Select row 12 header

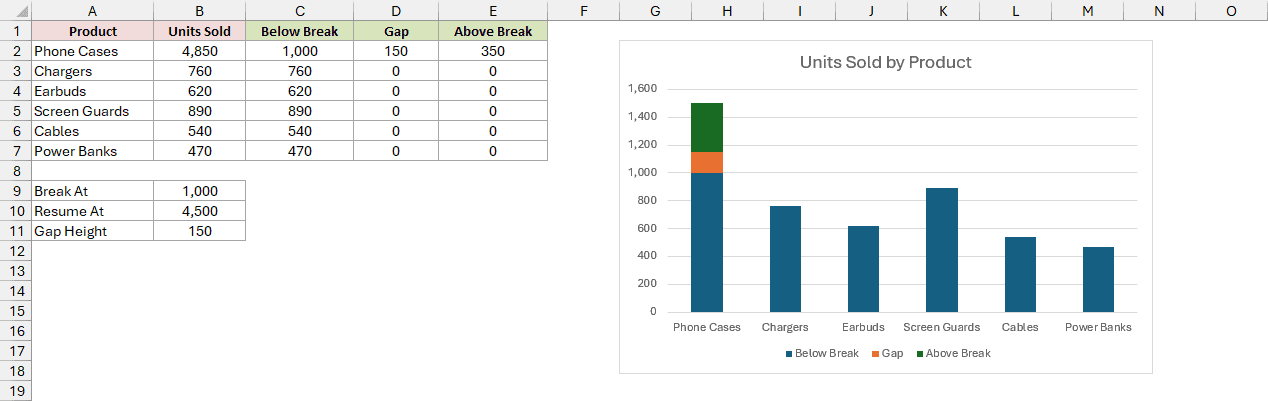click(x=15, y=251)
